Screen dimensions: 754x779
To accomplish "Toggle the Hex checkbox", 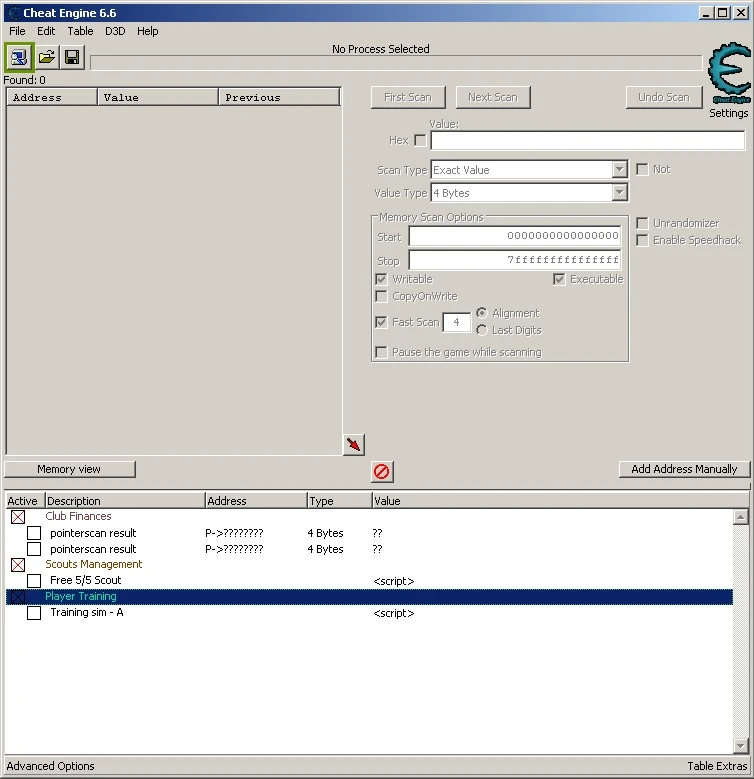I will 420,141.
